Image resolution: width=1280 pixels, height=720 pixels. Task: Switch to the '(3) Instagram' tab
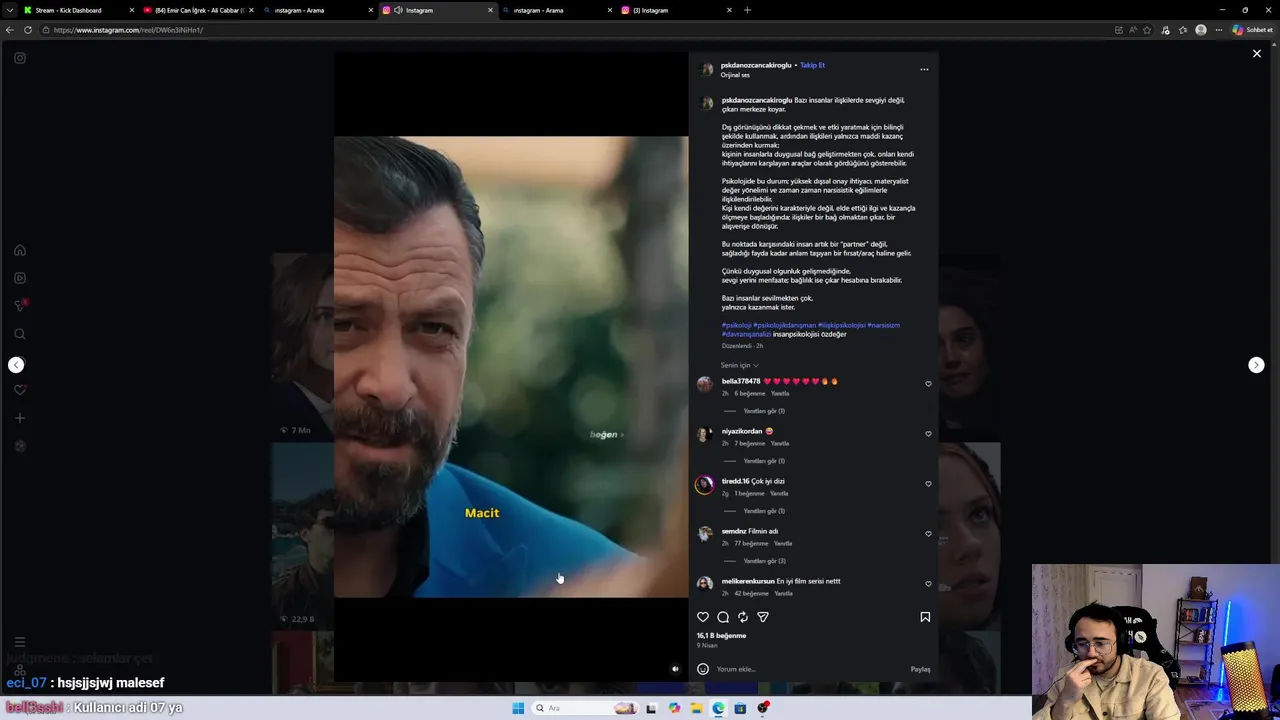pos(677,10)
